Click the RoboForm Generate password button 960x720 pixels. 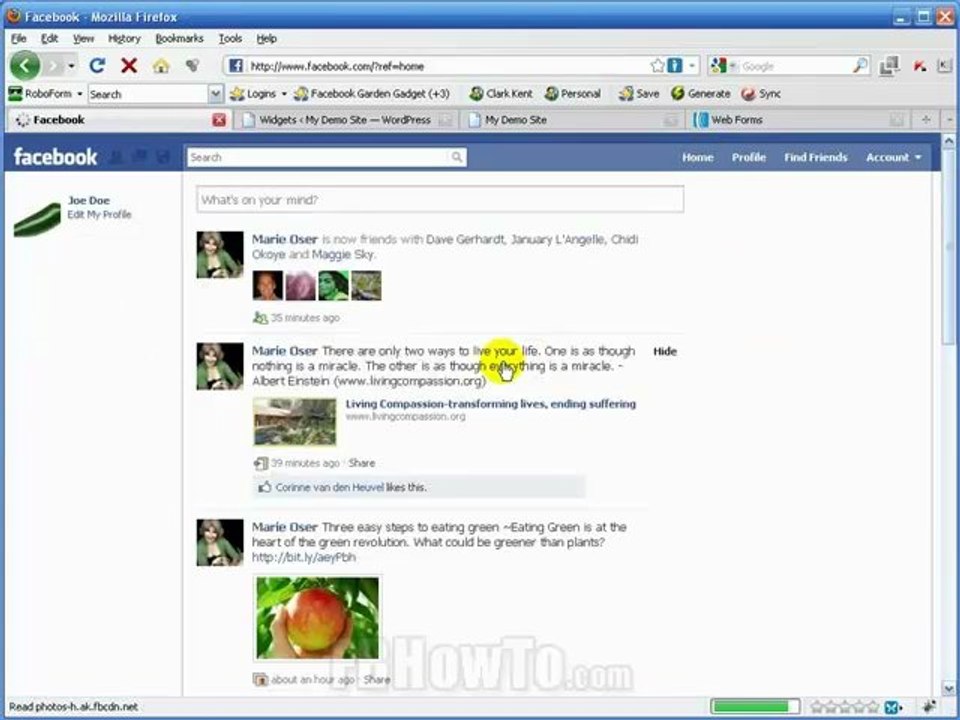[701, 94]
